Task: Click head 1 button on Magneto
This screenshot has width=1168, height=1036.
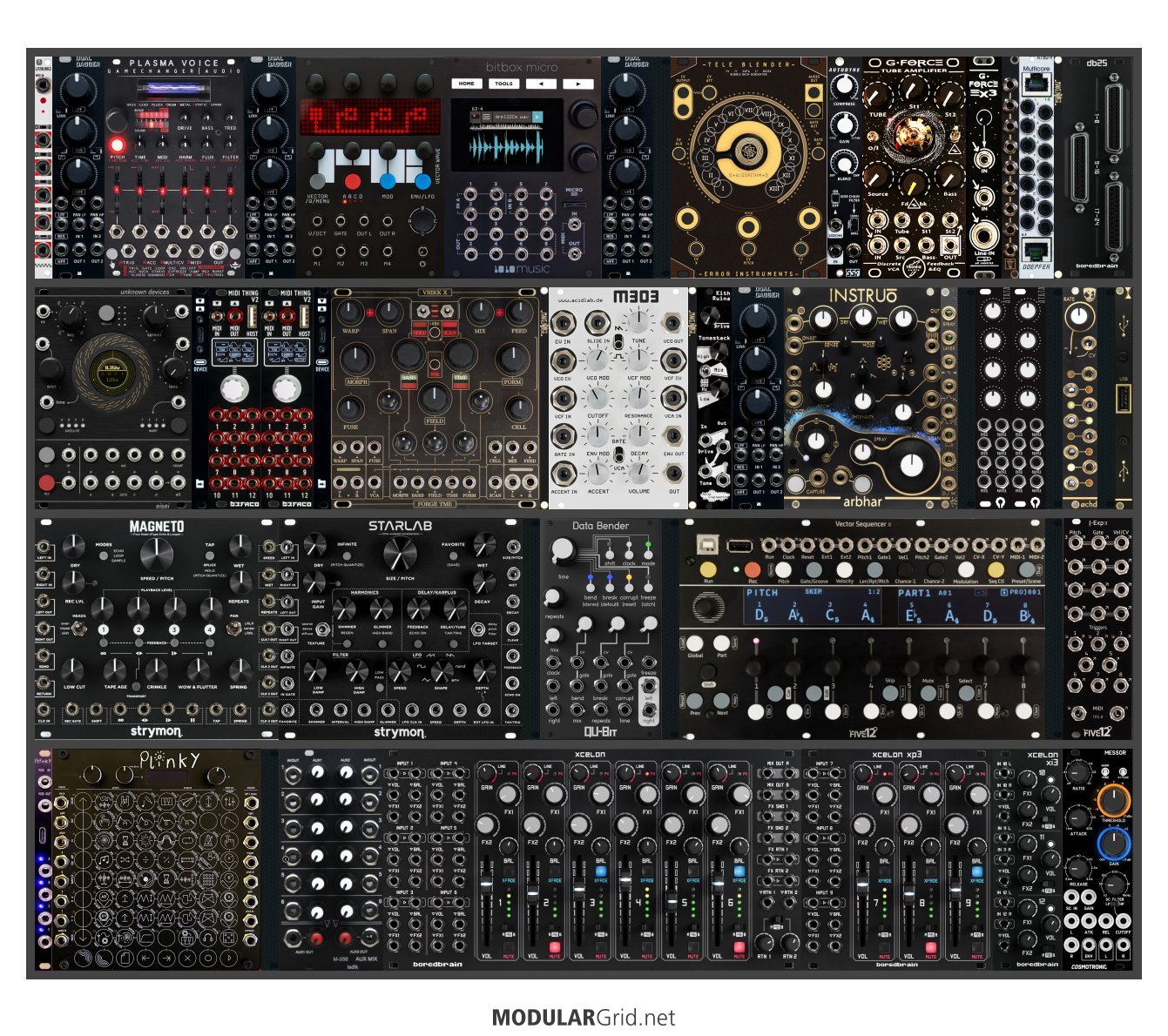Action: coord(103,629)
